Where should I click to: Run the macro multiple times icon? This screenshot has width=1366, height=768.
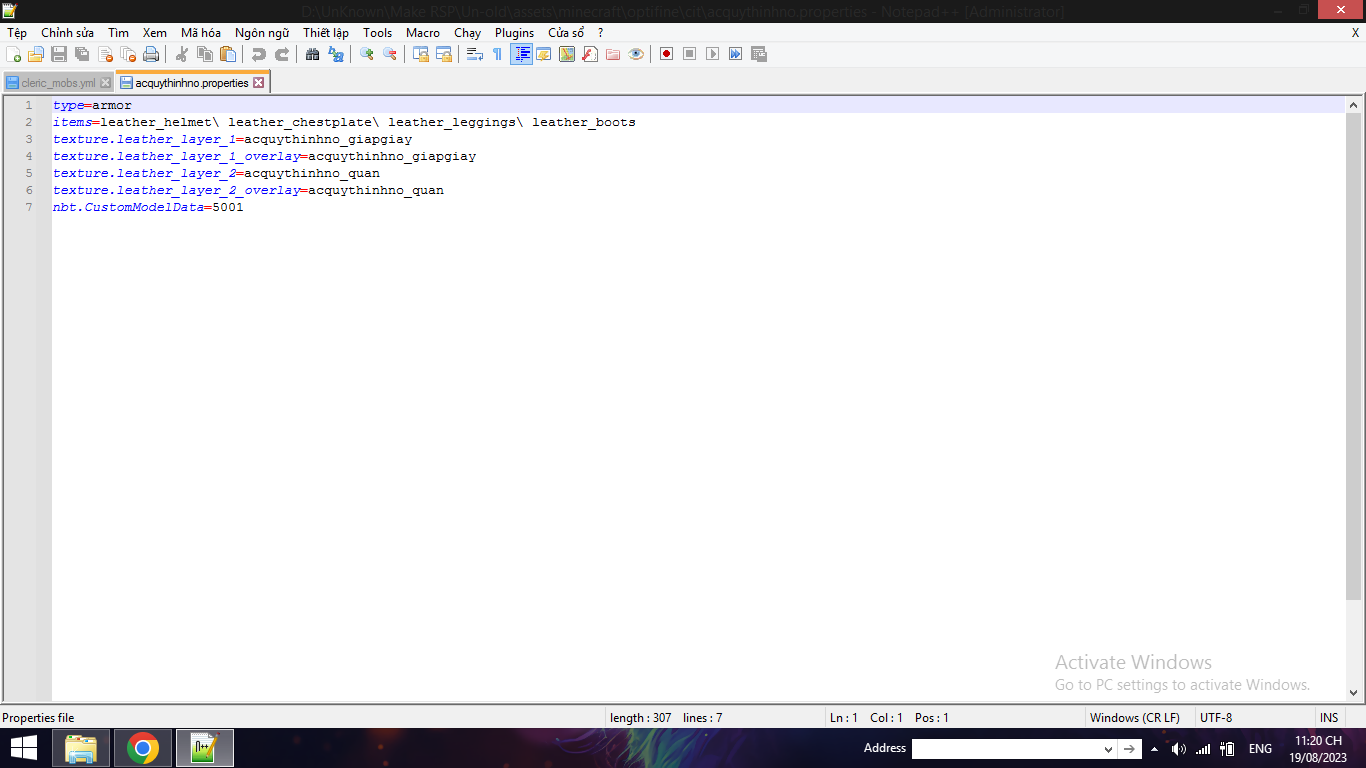pyautogui.click(x=736, y=54)
